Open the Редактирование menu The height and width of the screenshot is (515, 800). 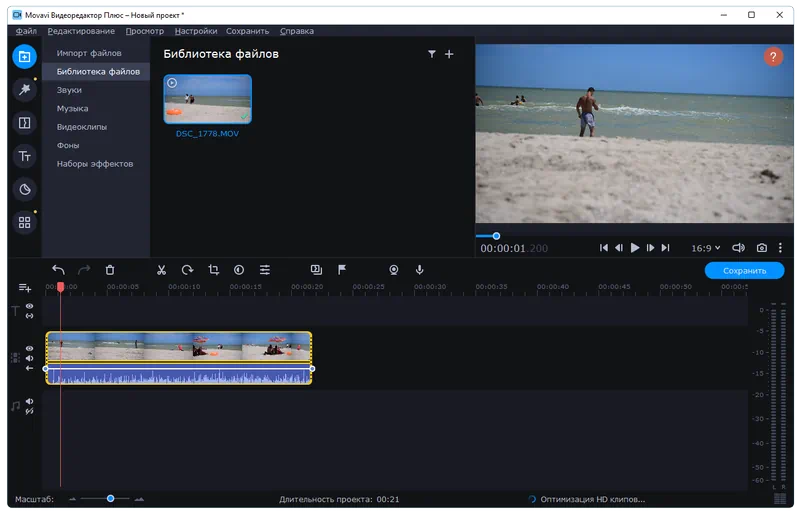[81, 31]
